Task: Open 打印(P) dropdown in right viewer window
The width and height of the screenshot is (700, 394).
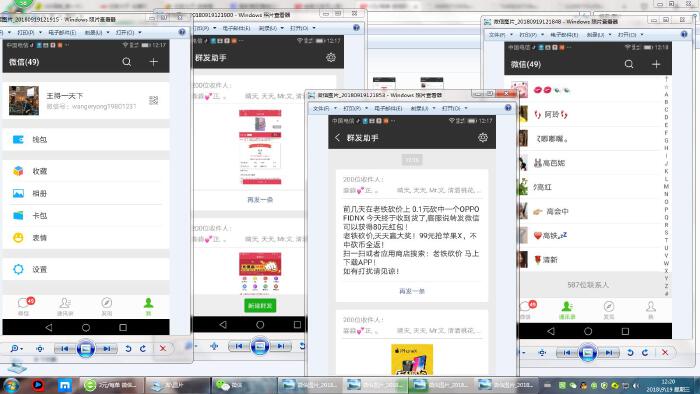Action: (531, 35)
